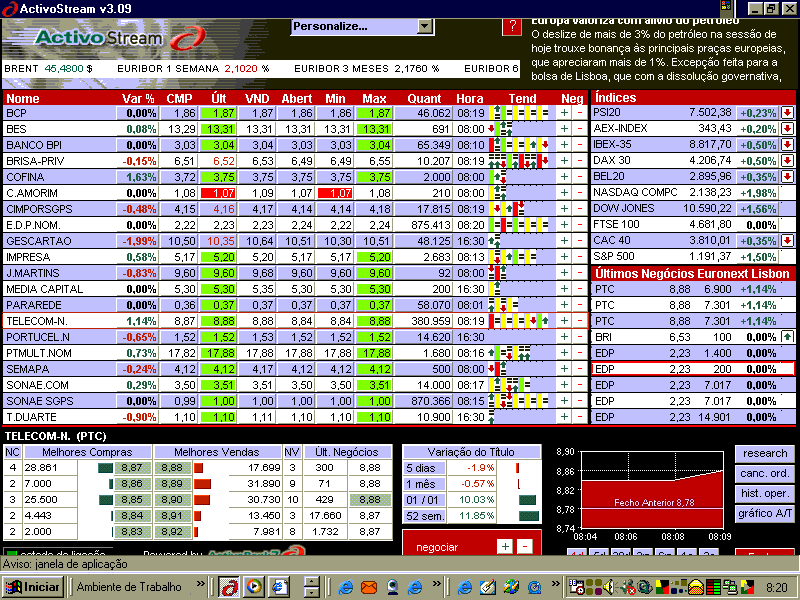This screenshot has width=800, height=600.
Task: Click the green plus icon in BCP's Neg column
Action: point(563,112)
